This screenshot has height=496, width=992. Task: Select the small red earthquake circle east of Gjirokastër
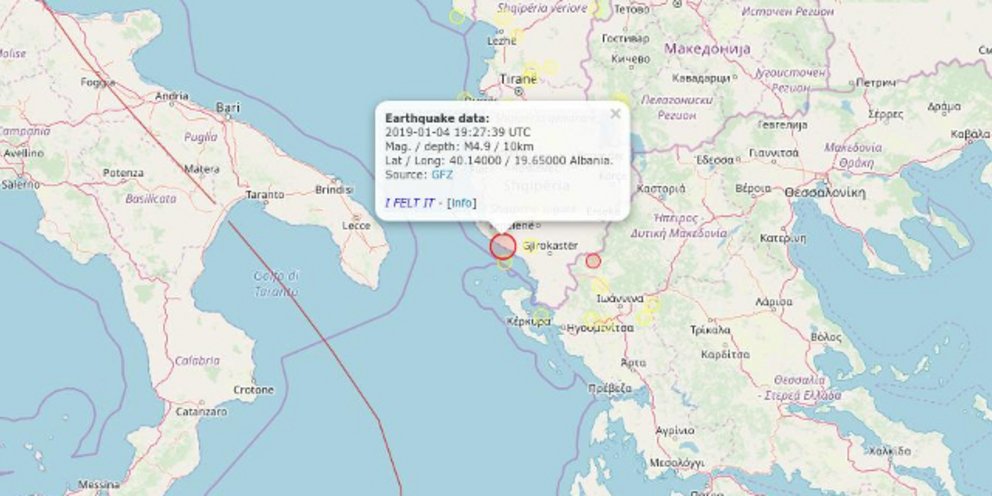[593, 261]
